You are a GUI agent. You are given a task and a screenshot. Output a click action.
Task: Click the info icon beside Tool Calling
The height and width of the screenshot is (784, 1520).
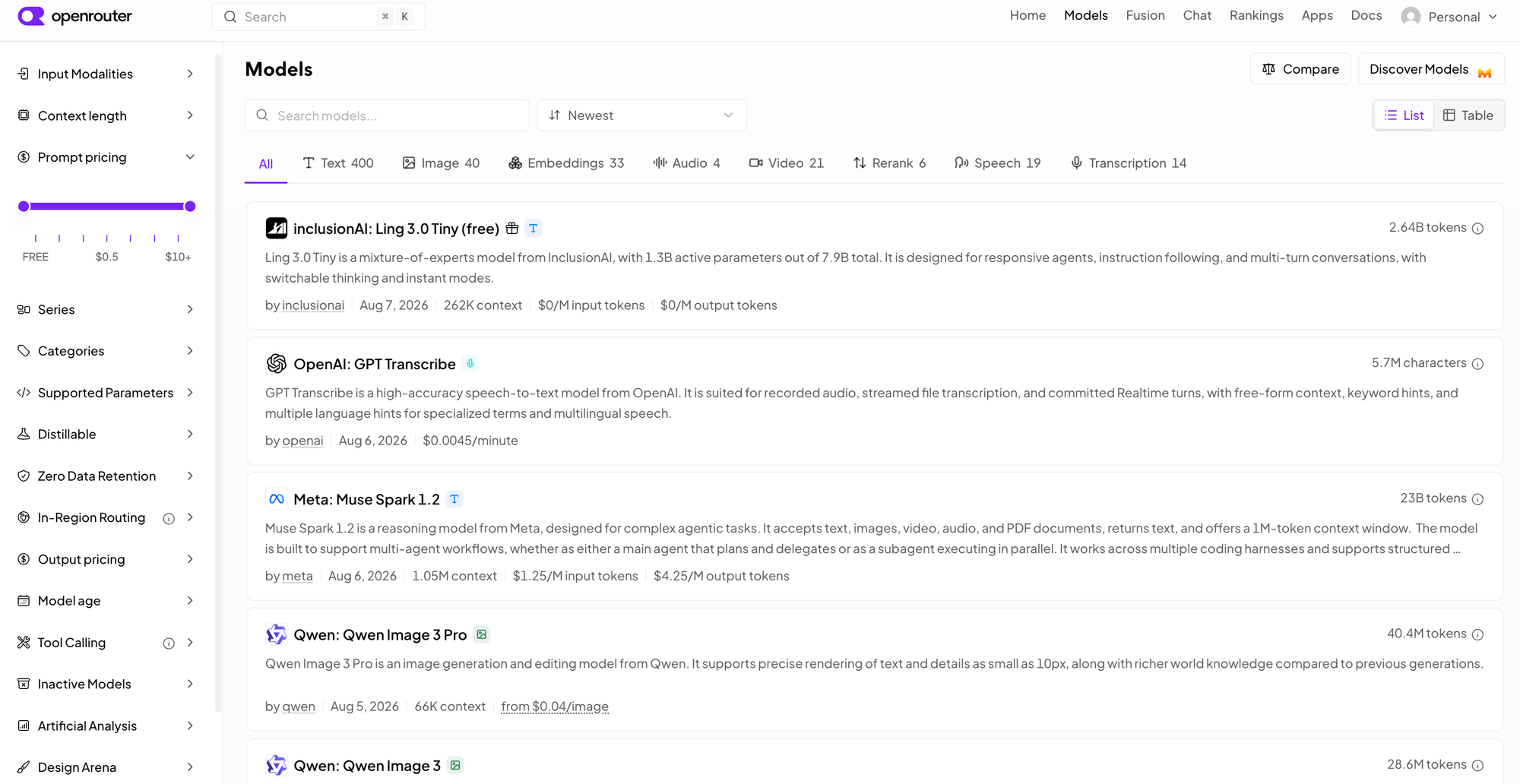[x=169, y=643]
